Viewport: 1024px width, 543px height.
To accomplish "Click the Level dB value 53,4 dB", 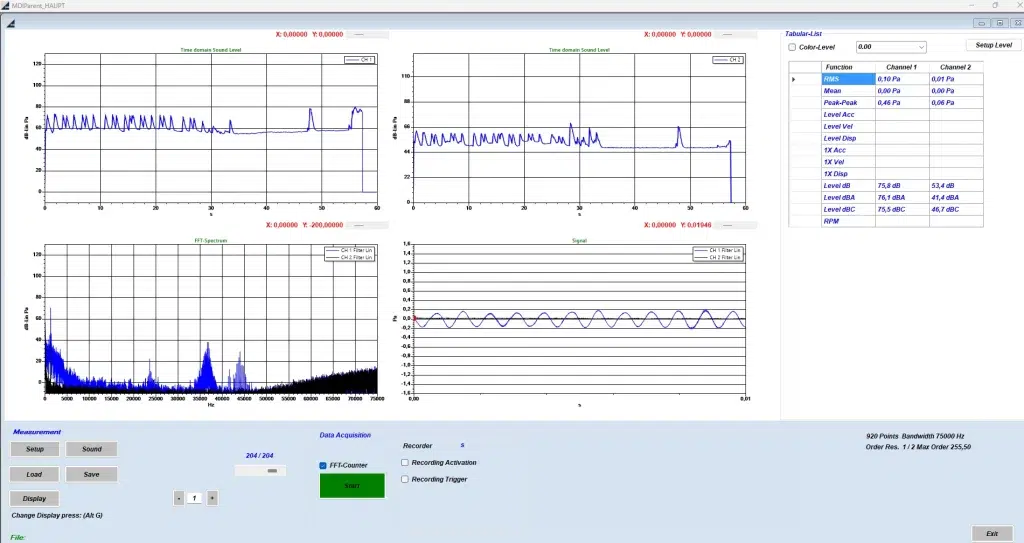I will (x=955, y=186).
